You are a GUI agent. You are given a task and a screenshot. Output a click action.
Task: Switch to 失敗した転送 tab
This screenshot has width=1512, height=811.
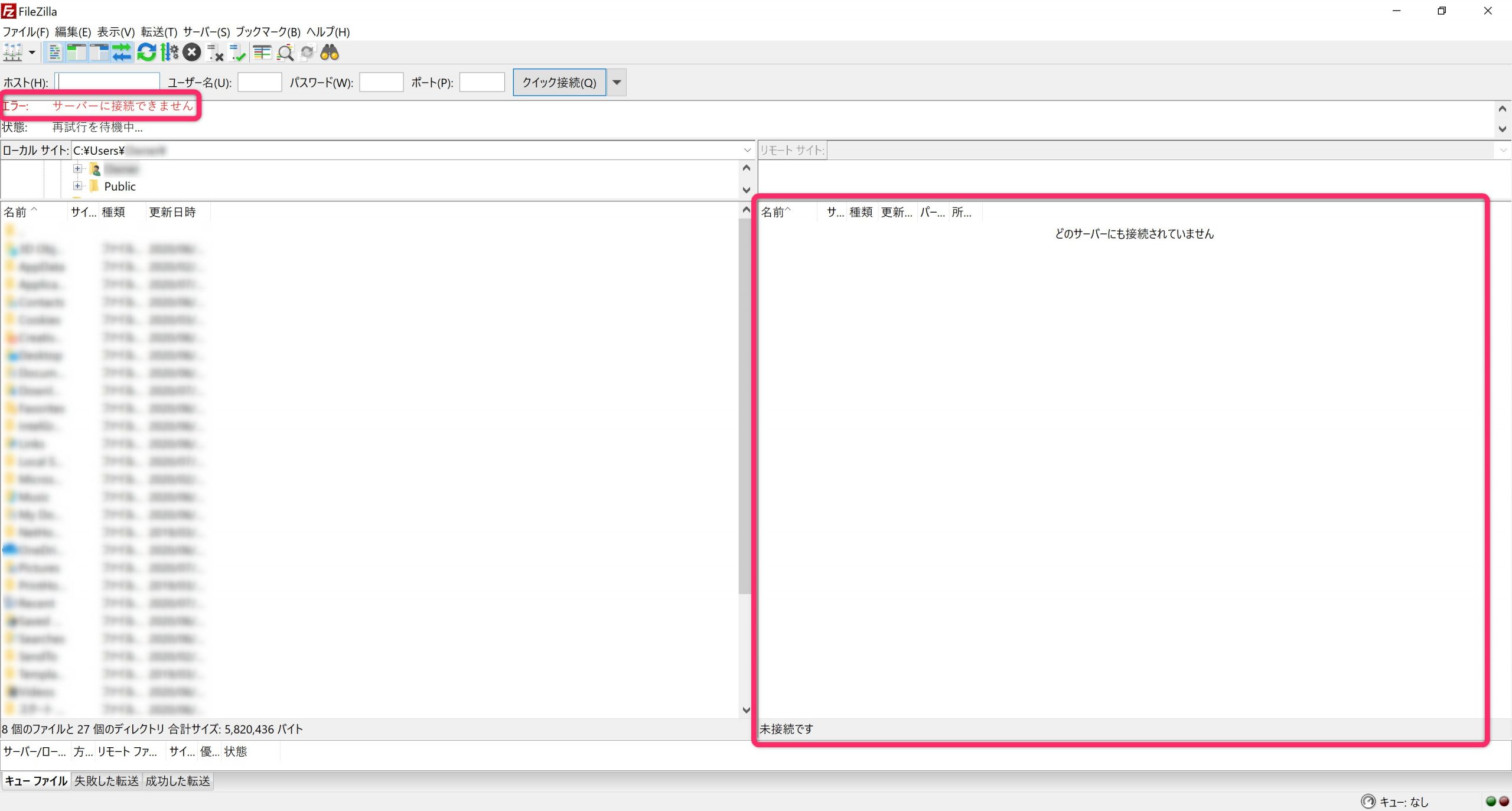point(106,781)
